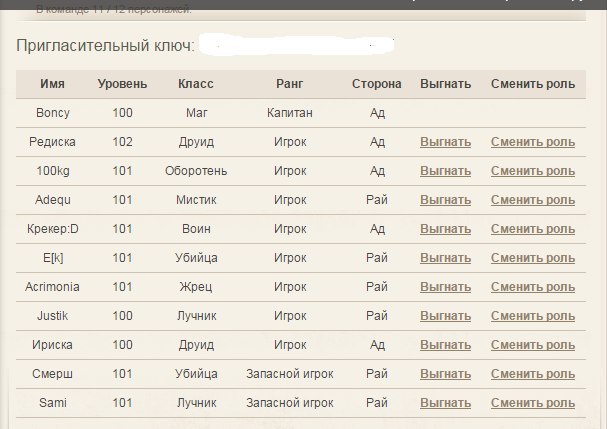The width and height of the screenshot is (607, 429).
Task: Click Сменить роль for player Редиска
Action: (532, 142)
